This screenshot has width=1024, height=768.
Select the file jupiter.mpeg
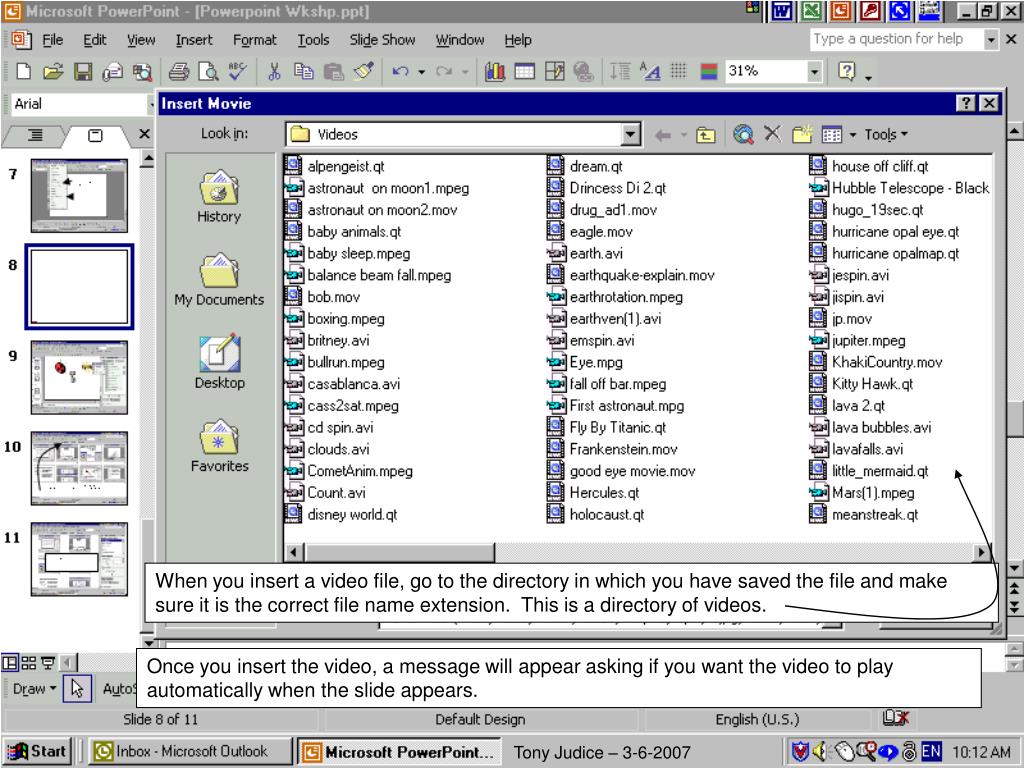[x=857, y=340]
